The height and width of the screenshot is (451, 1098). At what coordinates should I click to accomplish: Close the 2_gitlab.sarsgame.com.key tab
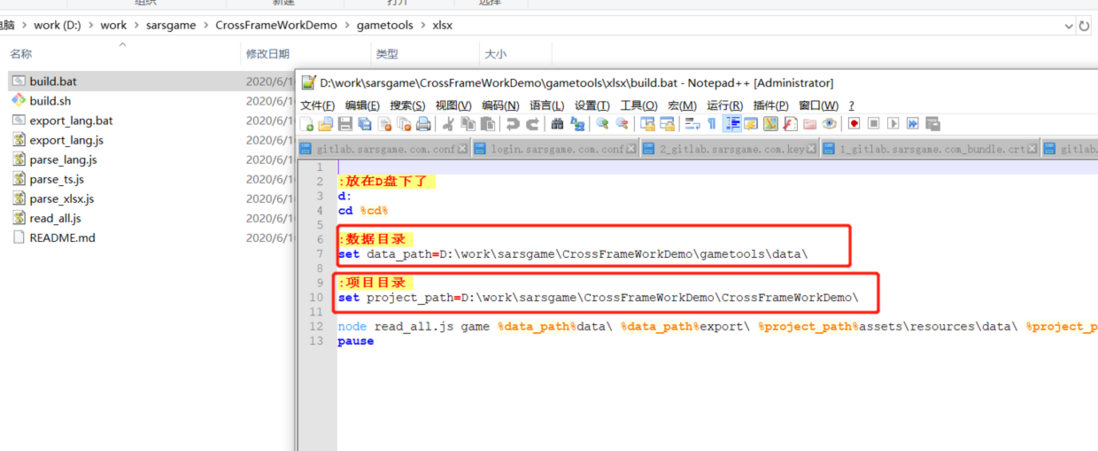coord(811,149)
